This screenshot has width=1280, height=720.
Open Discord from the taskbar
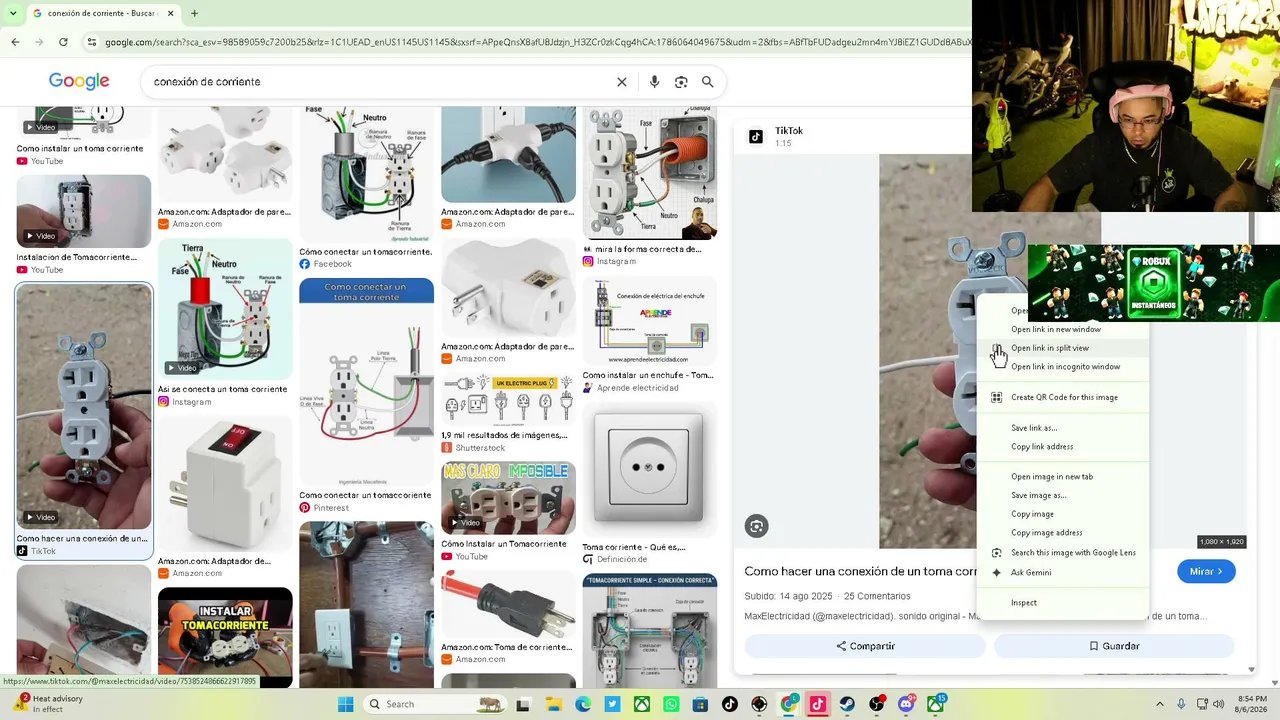point(906,704)
